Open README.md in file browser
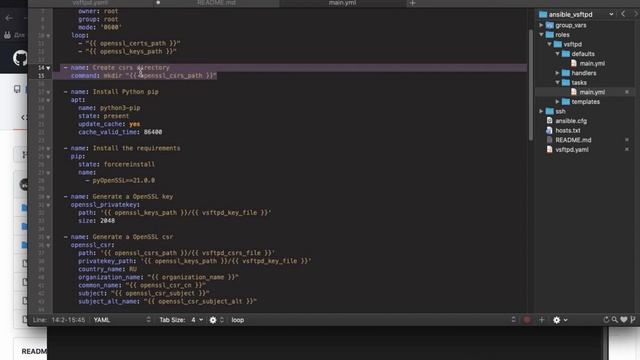The width and height of the screenshot is (640, 360). [573, 140]
